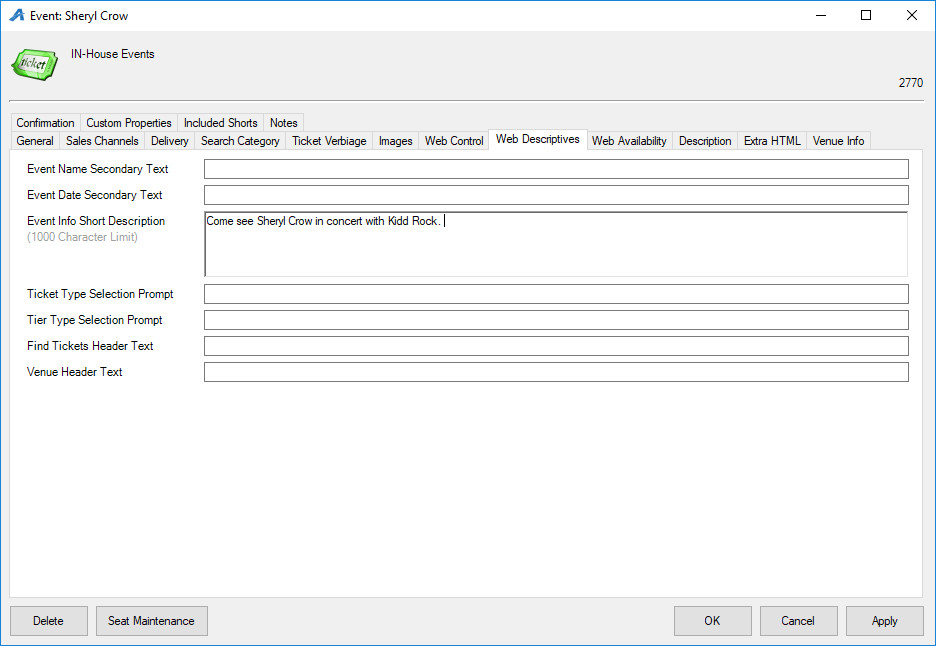The image size is (936, 646).
Task: Open the Extra HTML tab
Action: pyautogui.click(x=772, y=141)
